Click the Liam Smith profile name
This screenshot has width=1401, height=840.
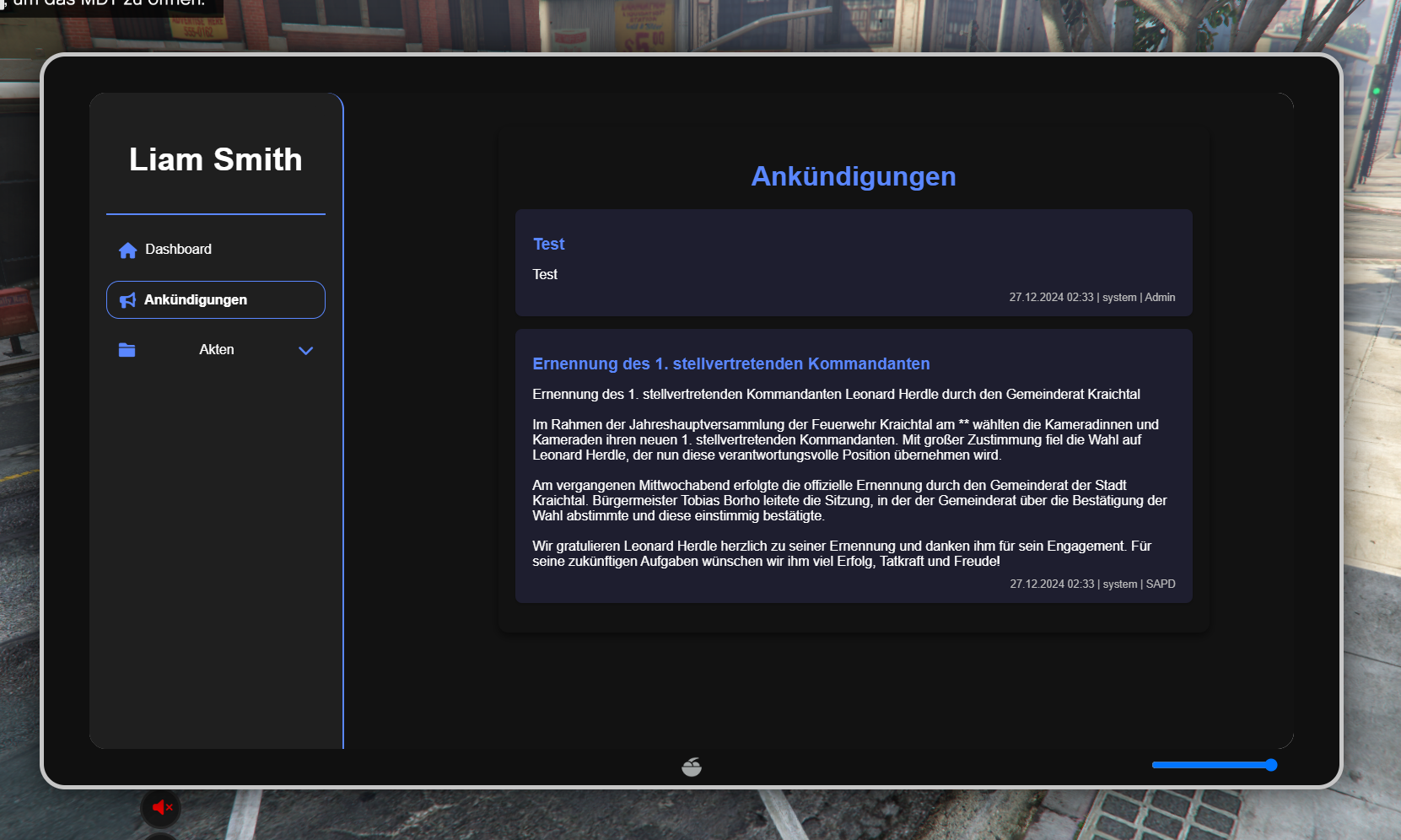(216, 159)
